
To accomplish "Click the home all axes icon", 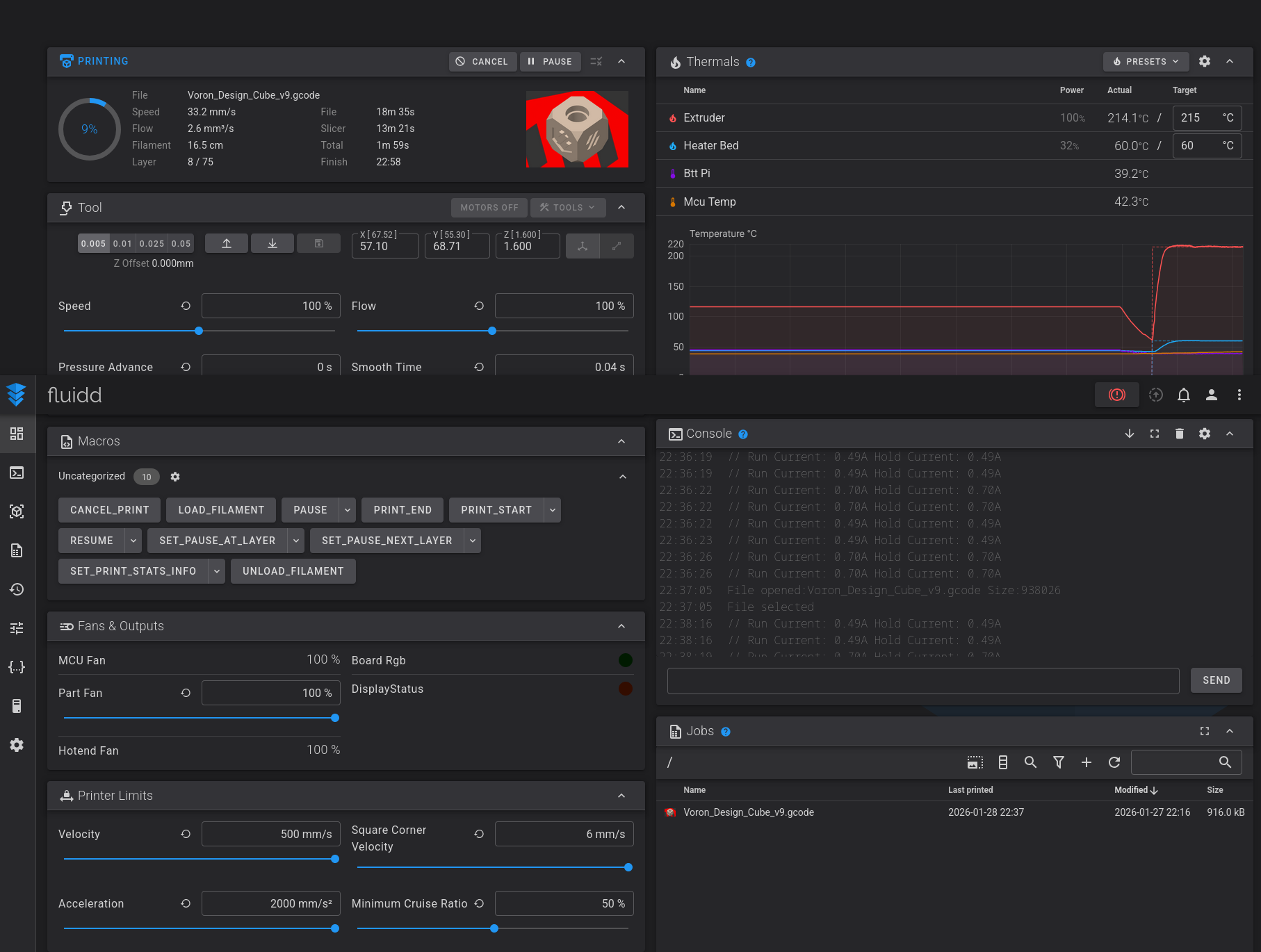I will coord(583,246).
